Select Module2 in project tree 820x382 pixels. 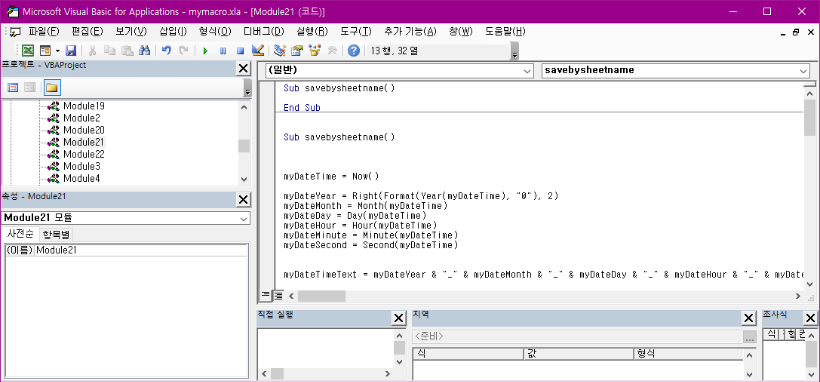[x=82, y=118]
